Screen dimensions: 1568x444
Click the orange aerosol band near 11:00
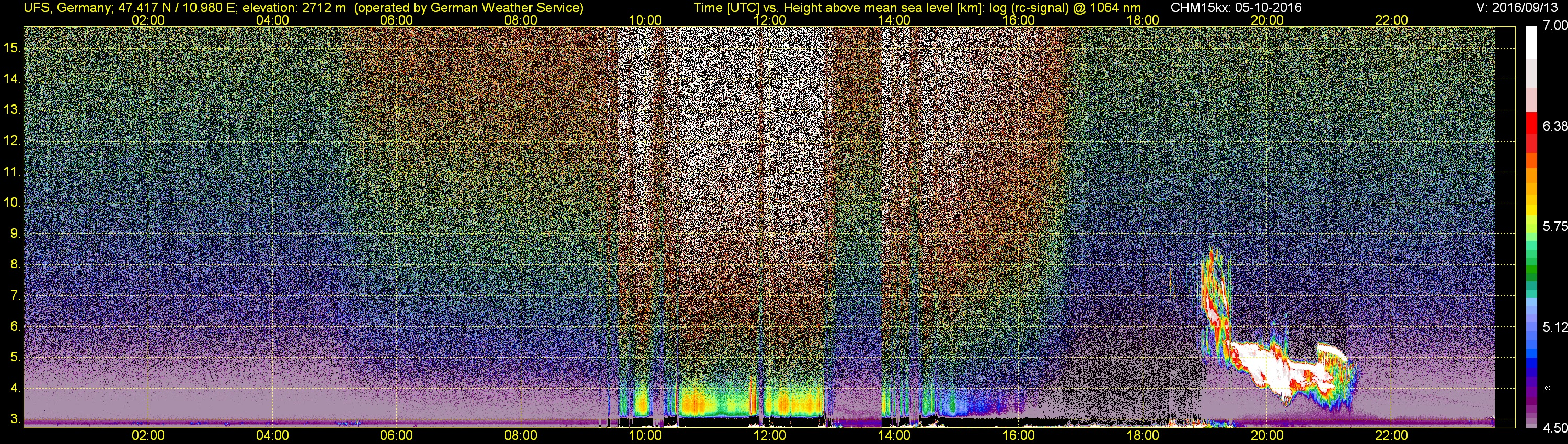click(712, 403)
